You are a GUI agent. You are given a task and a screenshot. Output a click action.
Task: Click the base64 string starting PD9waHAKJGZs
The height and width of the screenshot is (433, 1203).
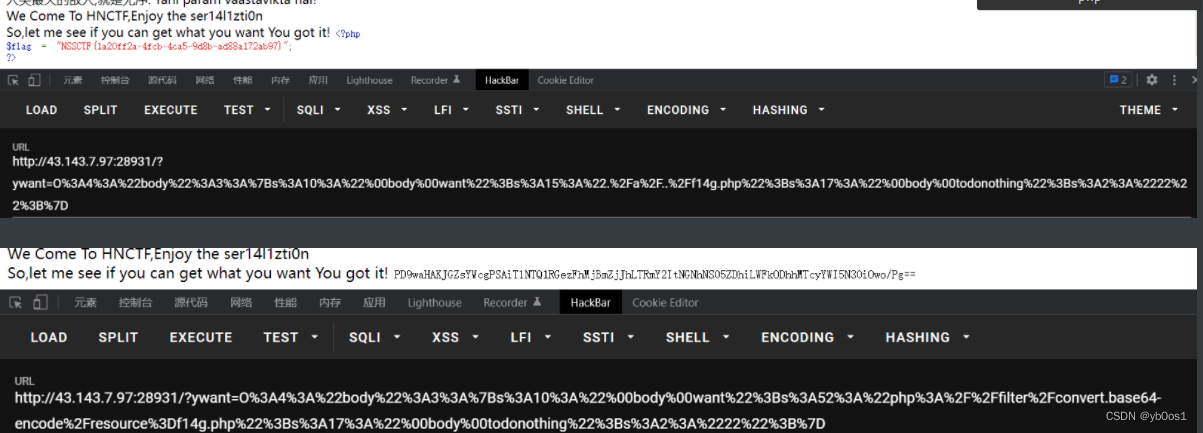pos(654,274)
